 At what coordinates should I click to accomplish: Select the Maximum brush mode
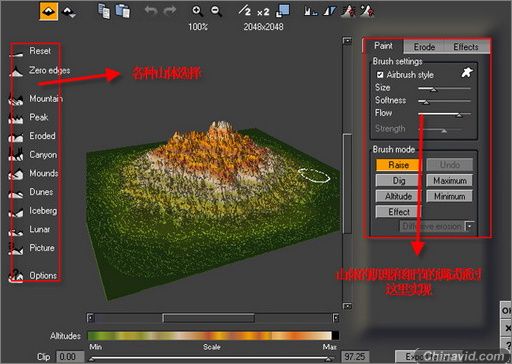point(449,180)
